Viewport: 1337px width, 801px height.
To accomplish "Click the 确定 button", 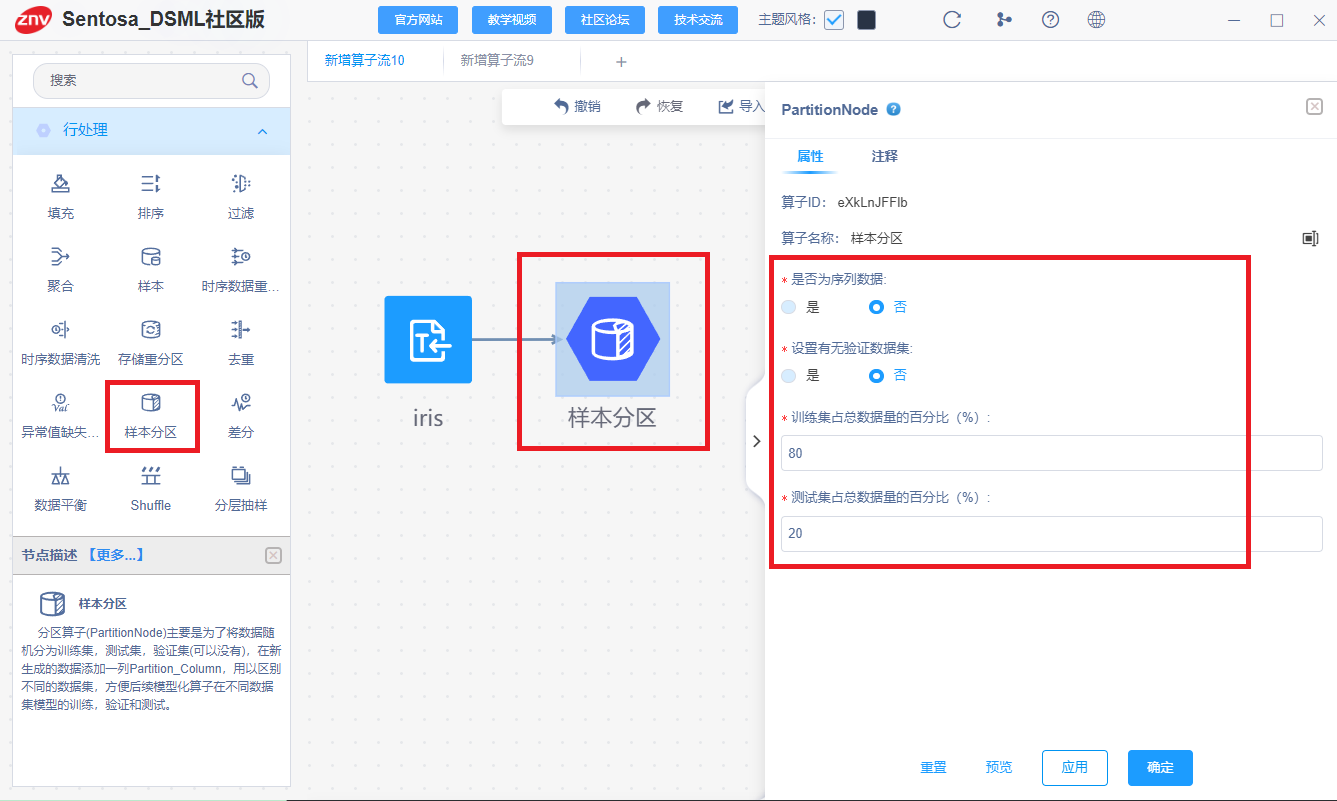I will [1160, 768].
